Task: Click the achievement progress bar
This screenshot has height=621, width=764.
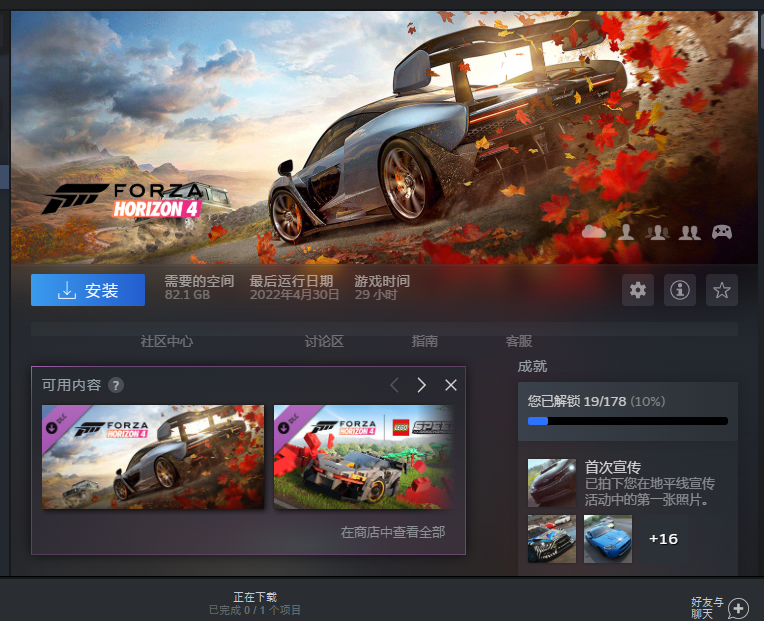Action: click(628, 421)
